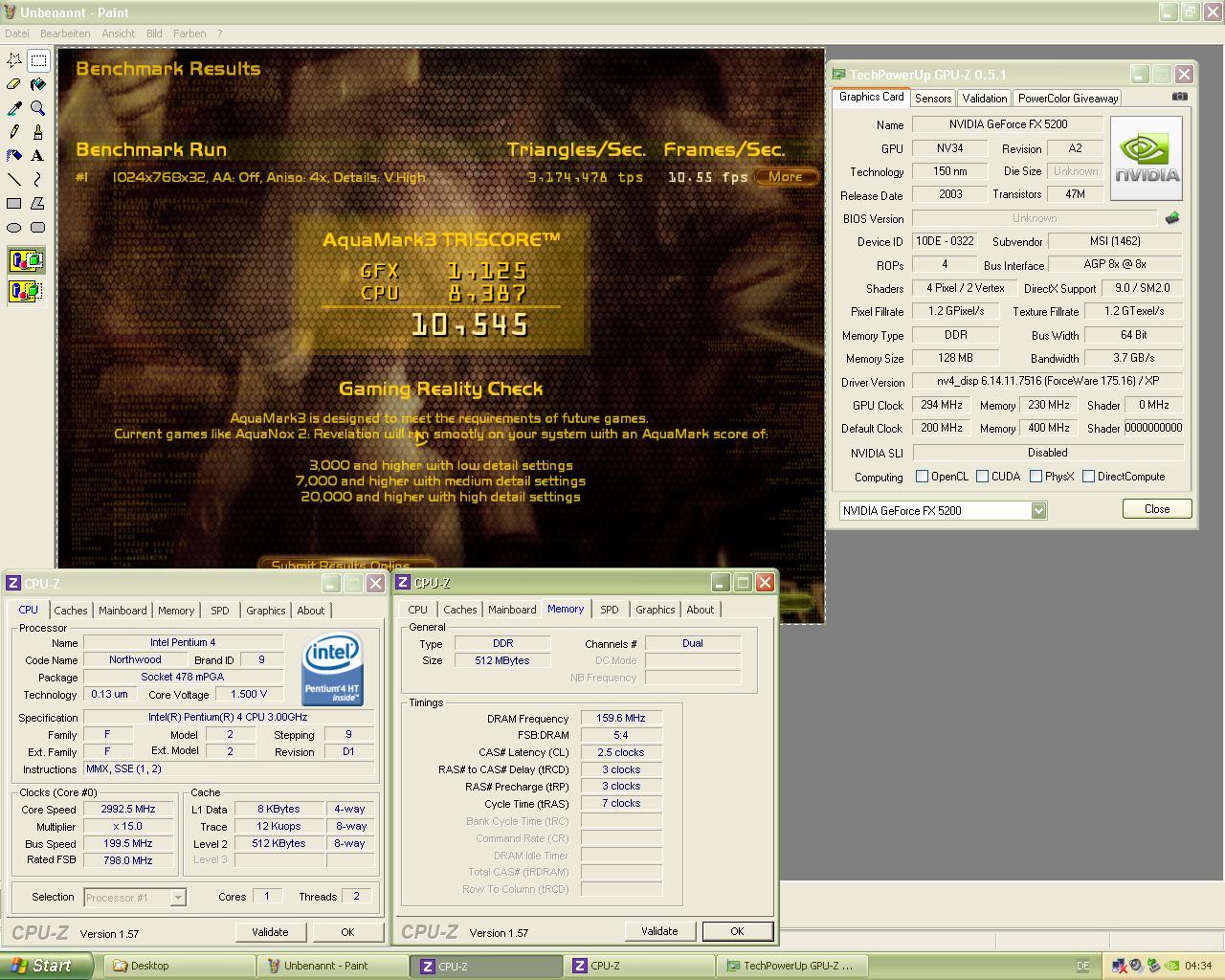This screenshot has height=980, width=1225.
Task: Click the Intel Pentium 4 HT logo
Action: 332,670
